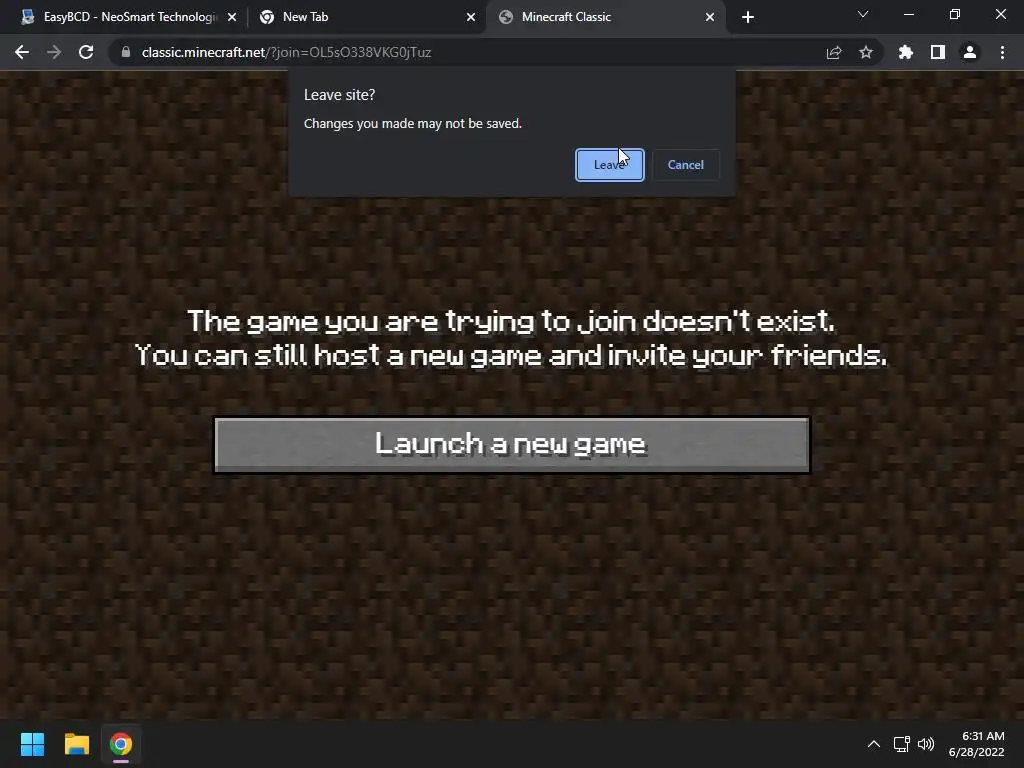Close the New Tab tab
This screenshot has height=768, width=1024.
[471, 17]
